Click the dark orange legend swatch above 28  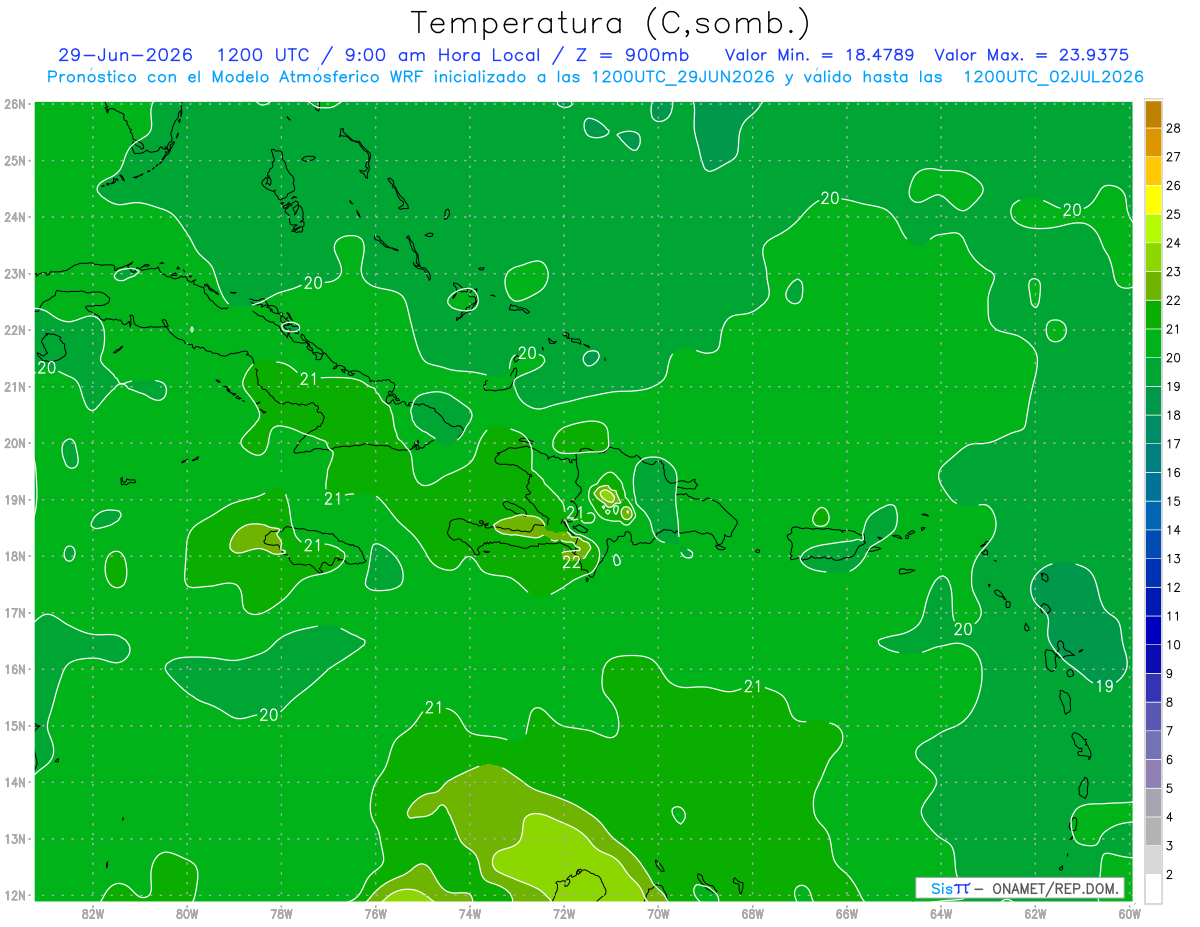[1153, 115]
